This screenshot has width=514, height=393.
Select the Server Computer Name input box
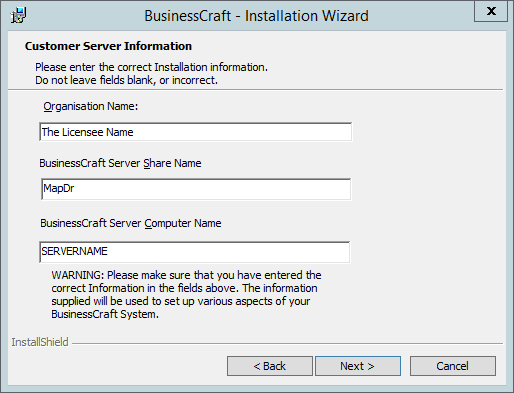[x=195, y=252]
